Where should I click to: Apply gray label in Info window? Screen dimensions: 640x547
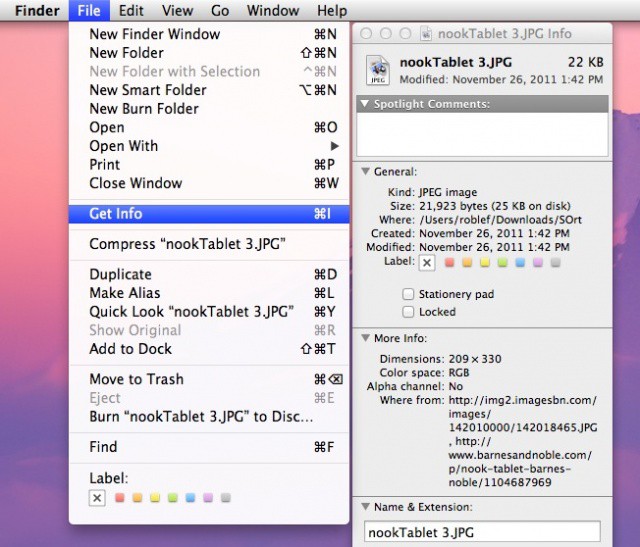pos(555,262)
